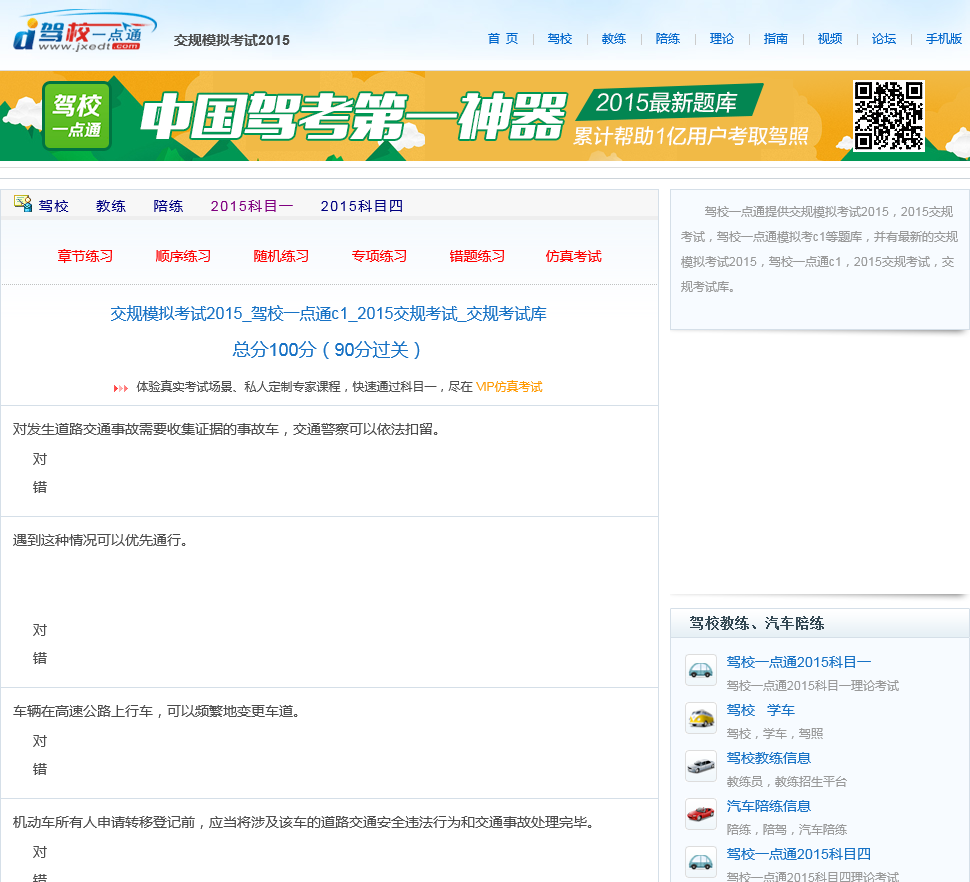Select 对 for the 高速公路变更车道 question
Screen dimensions: 970x882
coord(40,740)
